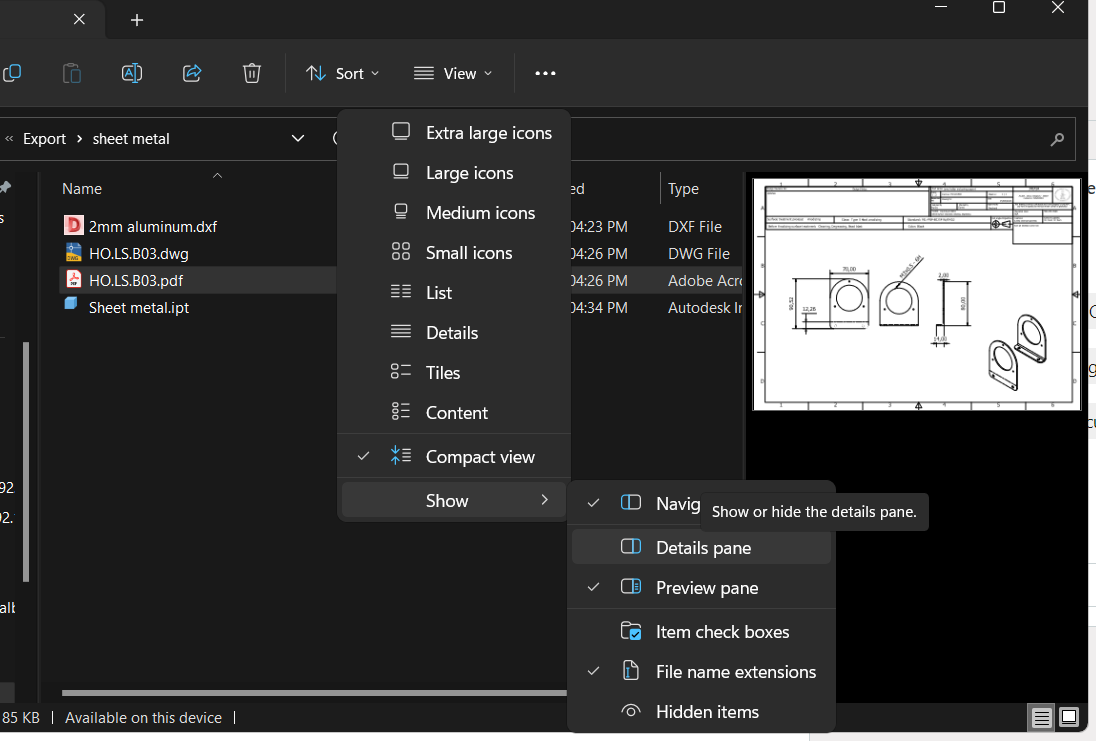
Task: Expand the Show submenu
Action: 447,500
